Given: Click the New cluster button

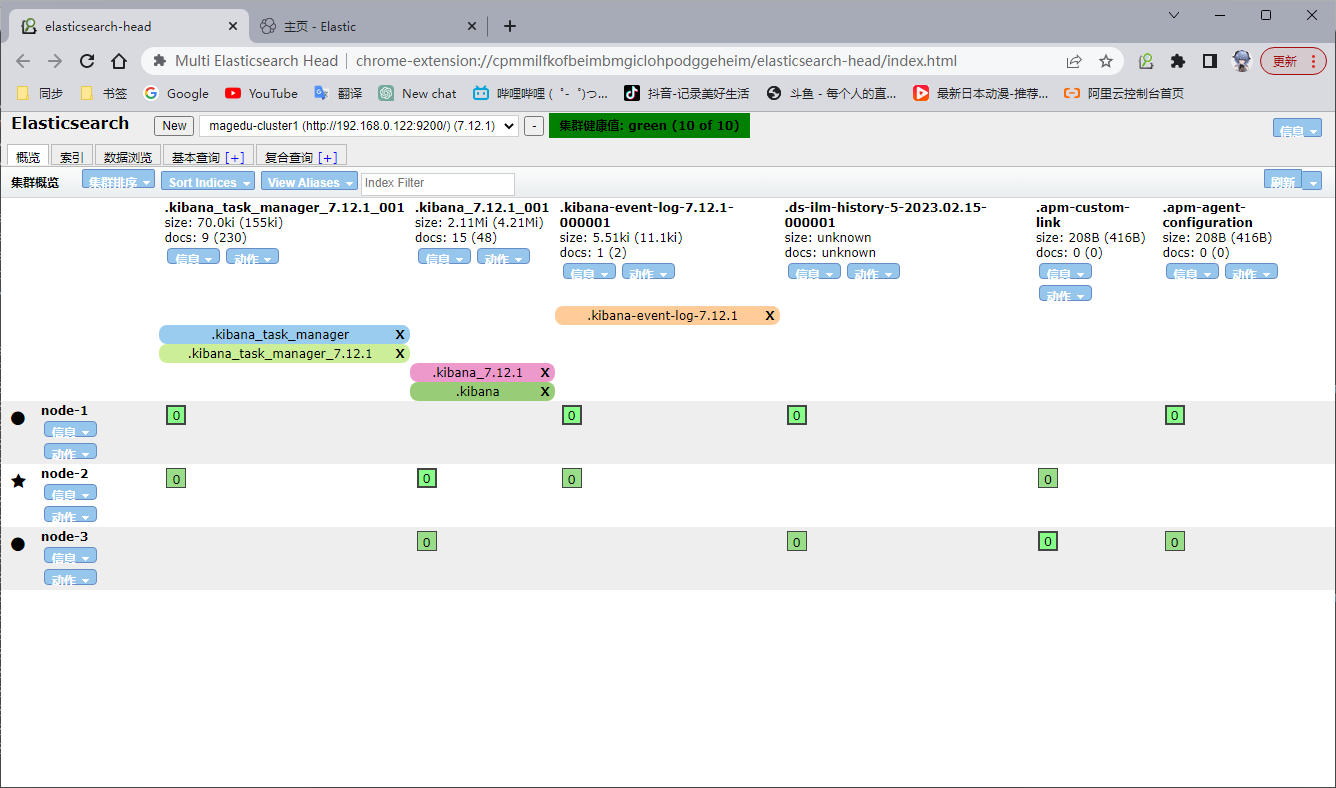Looking at the screenshot, I should pyautogui.click(x=174, y=125).
